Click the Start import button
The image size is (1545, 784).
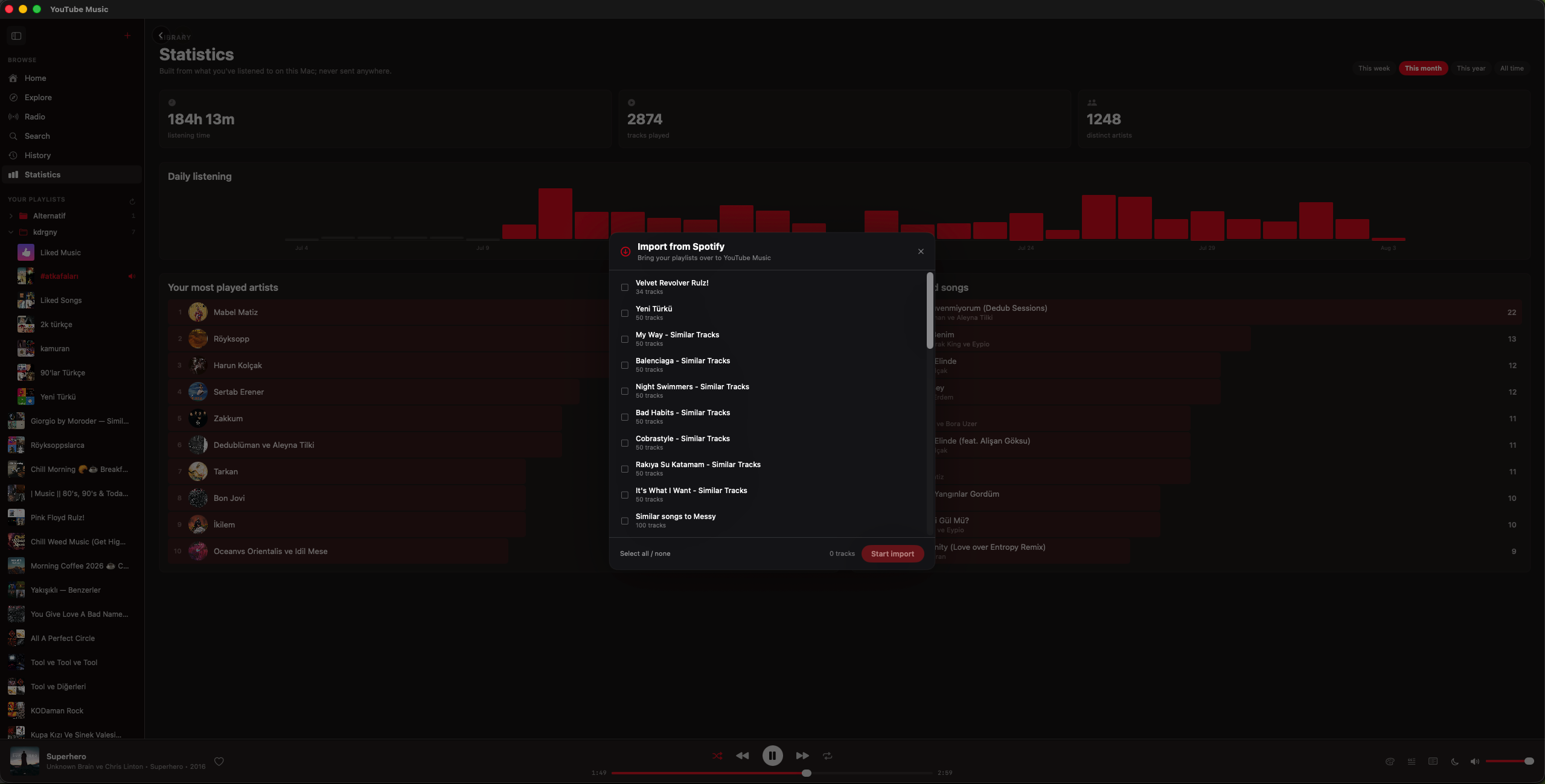tap(892, 553)
